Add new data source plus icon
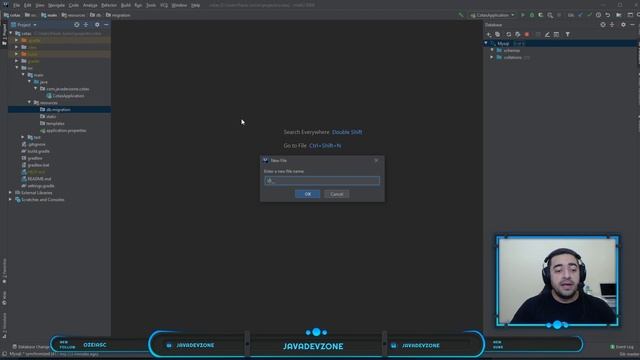640x360 pixels. [489, 35]
